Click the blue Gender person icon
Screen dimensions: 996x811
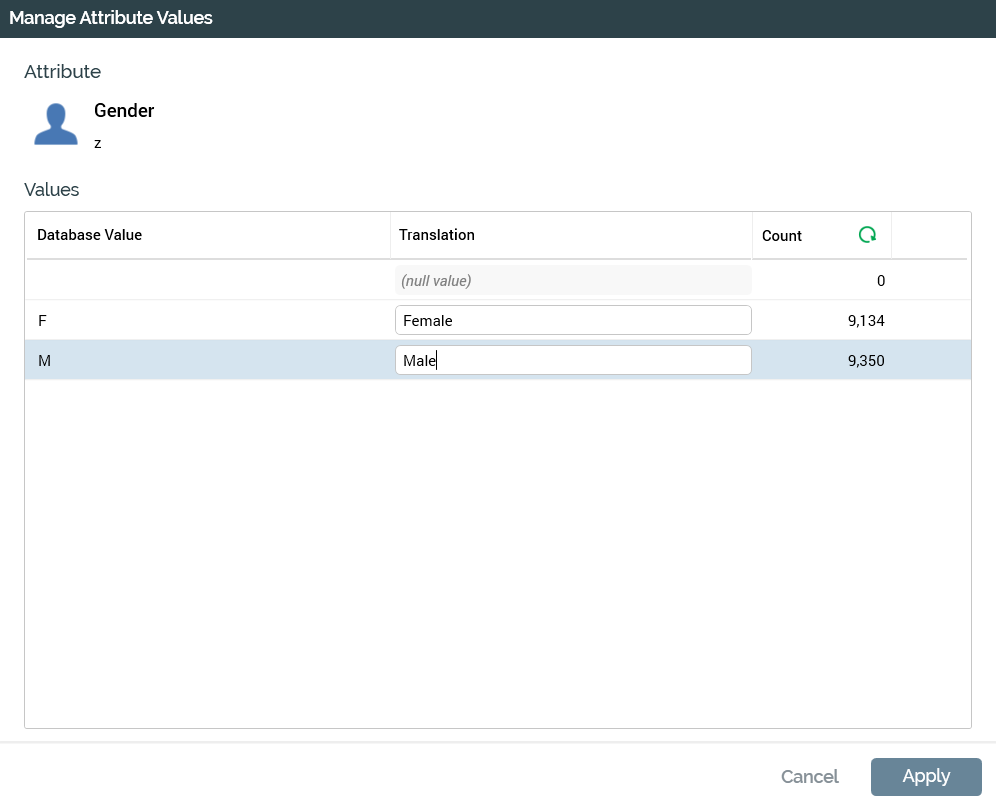click(x=56, y=125)
